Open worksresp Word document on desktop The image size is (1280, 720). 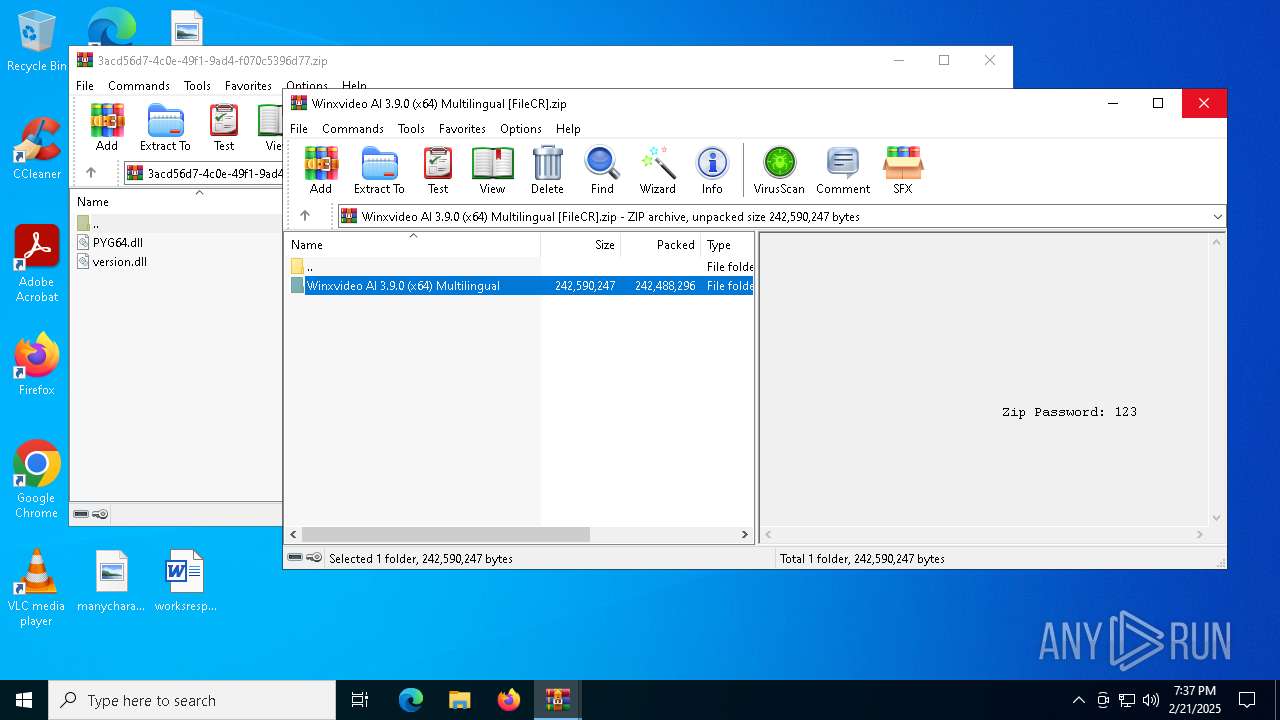pyautogui.click(x=185, y=580)
